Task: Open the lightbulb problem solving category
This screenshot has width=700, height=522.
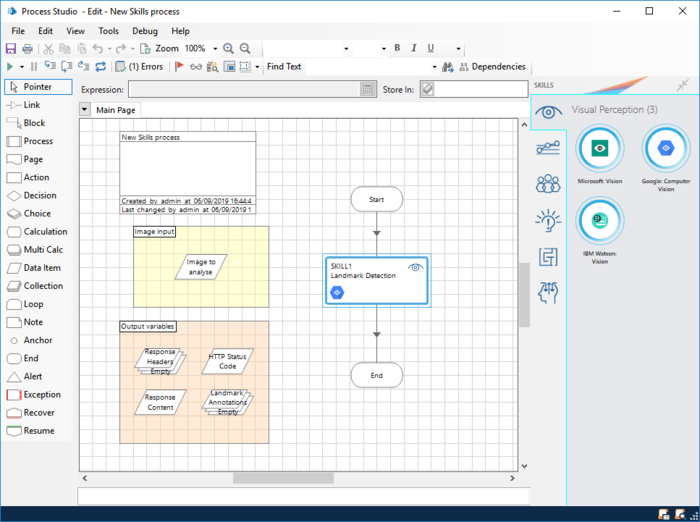Action: click(x=548, y=220)
